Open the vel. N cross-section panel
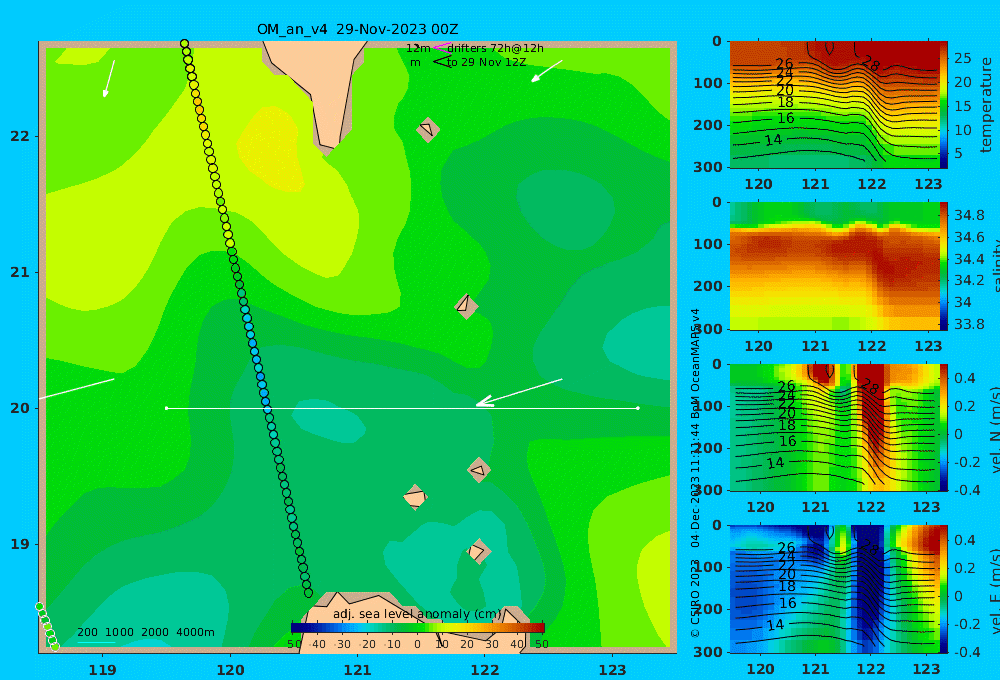The width and height of the screenshot is (1000, 680). (x=835, y=427)
